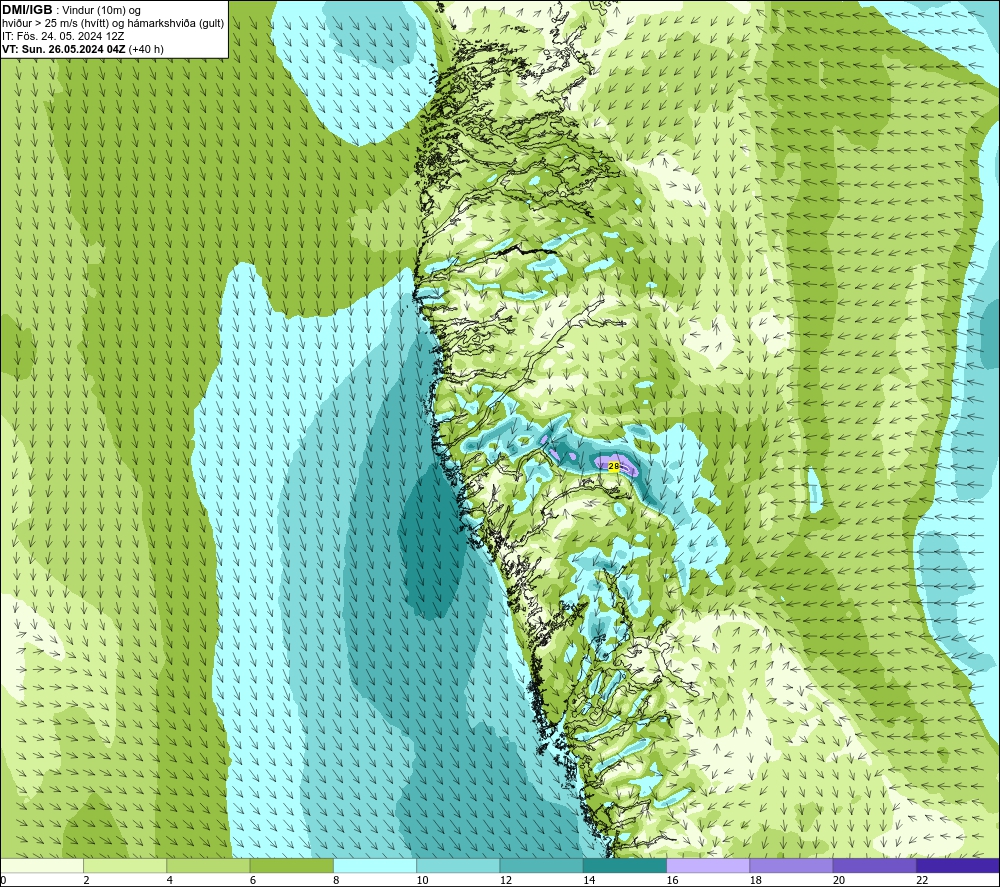Click the 20-22 m/s violet legend swatch
Screen dimensions: 1000x887
coord(874,865)
